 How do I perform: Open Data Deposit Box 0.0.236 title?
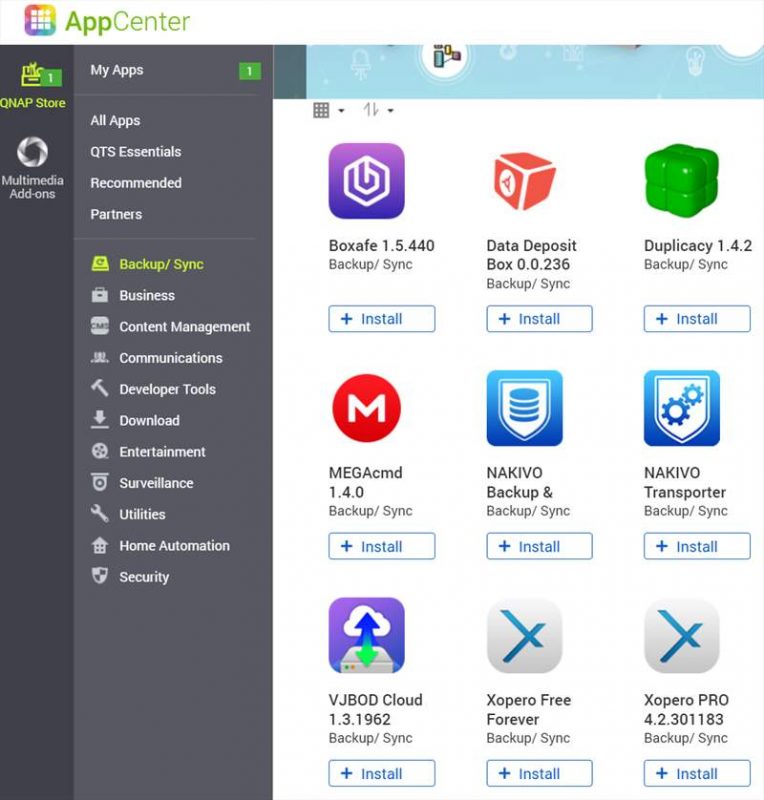(531, 255)
